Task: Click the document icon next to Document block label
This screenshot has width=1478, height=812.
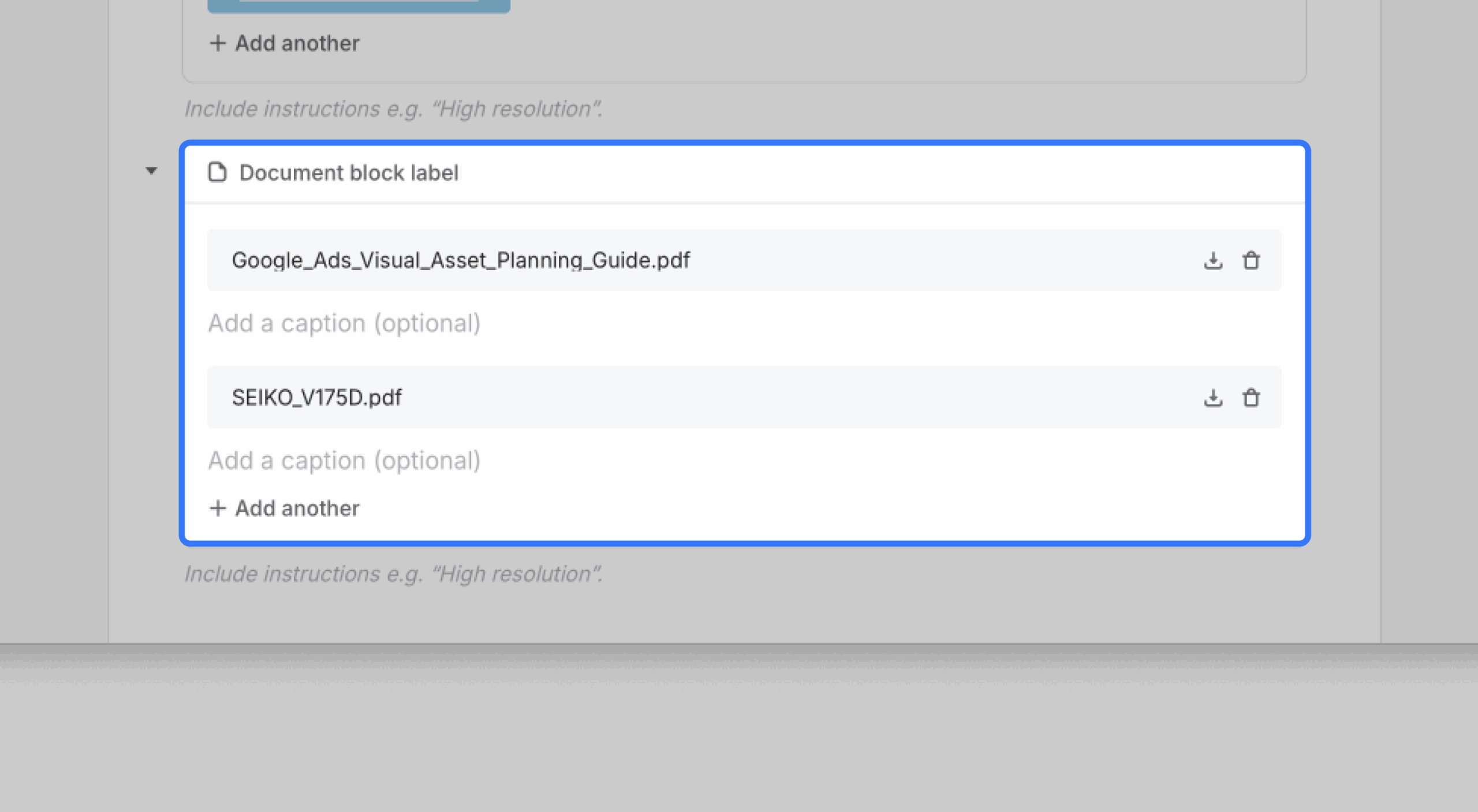Action: pyautogui.click(x=217, y=172)
